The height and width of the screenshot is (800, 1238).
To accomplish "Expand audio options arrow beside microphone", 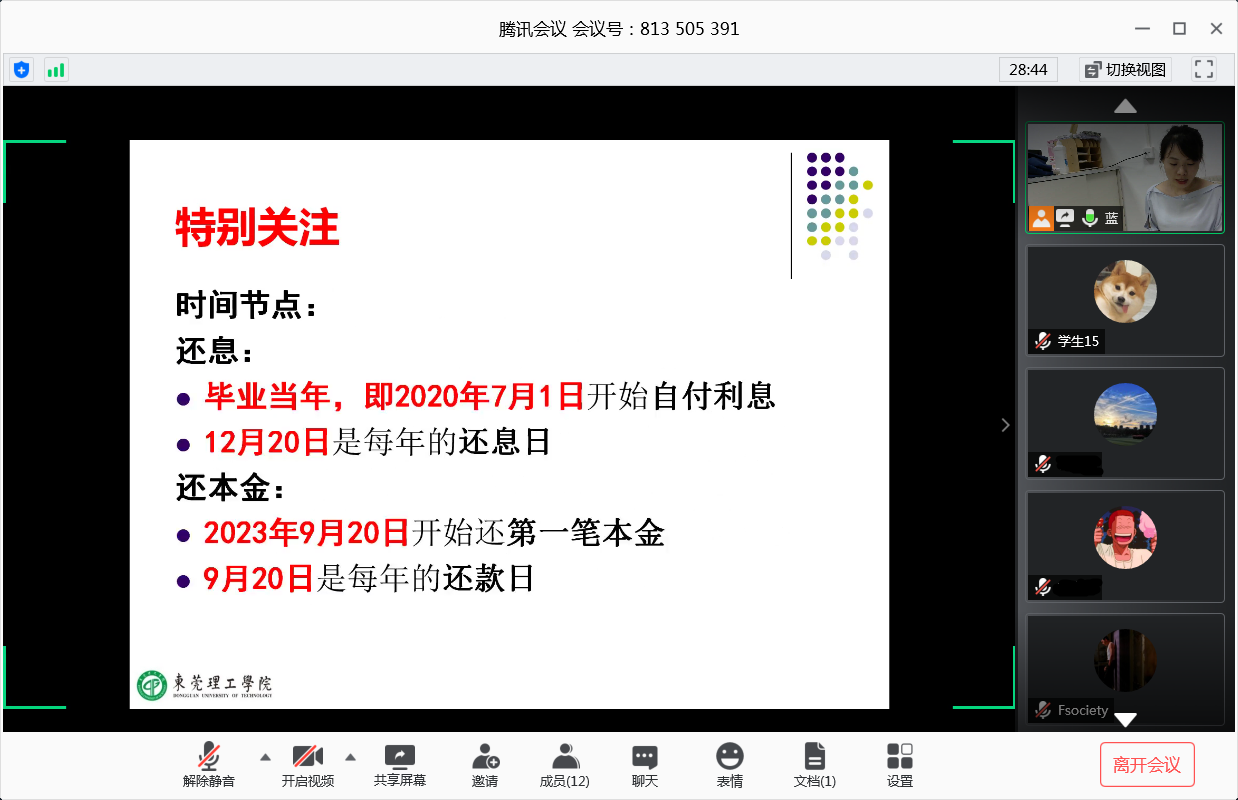I will [x=265, y=757].
